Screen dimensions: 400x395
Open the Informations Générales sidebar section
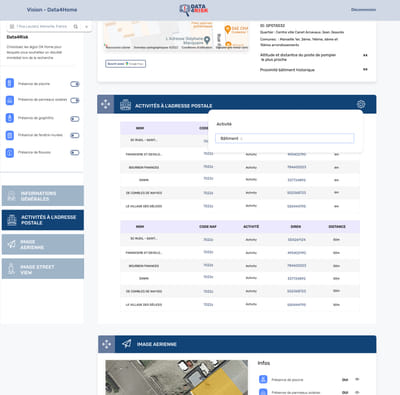(x=43, y=196)
